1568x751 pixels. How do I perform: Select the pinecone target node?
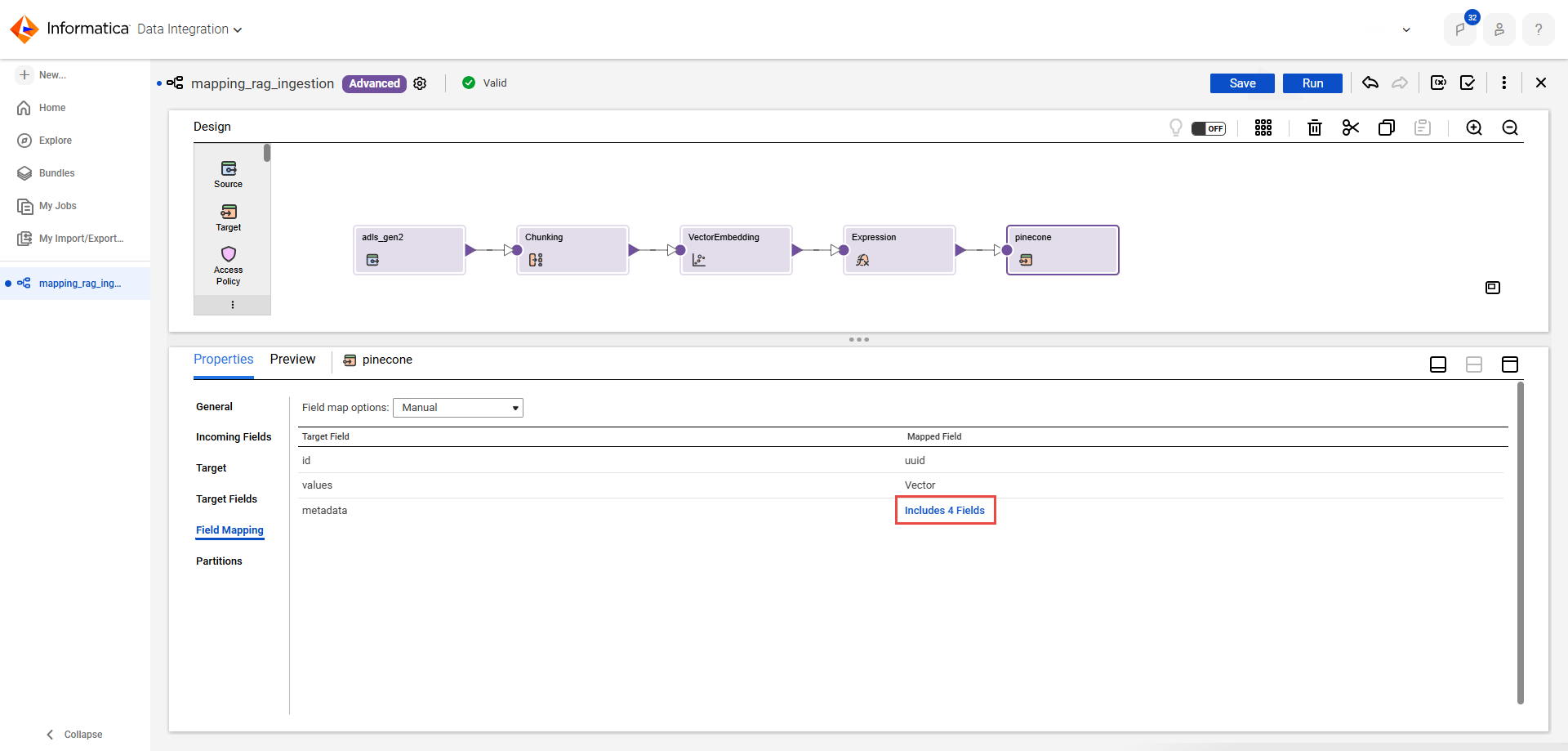(1062, 250)
